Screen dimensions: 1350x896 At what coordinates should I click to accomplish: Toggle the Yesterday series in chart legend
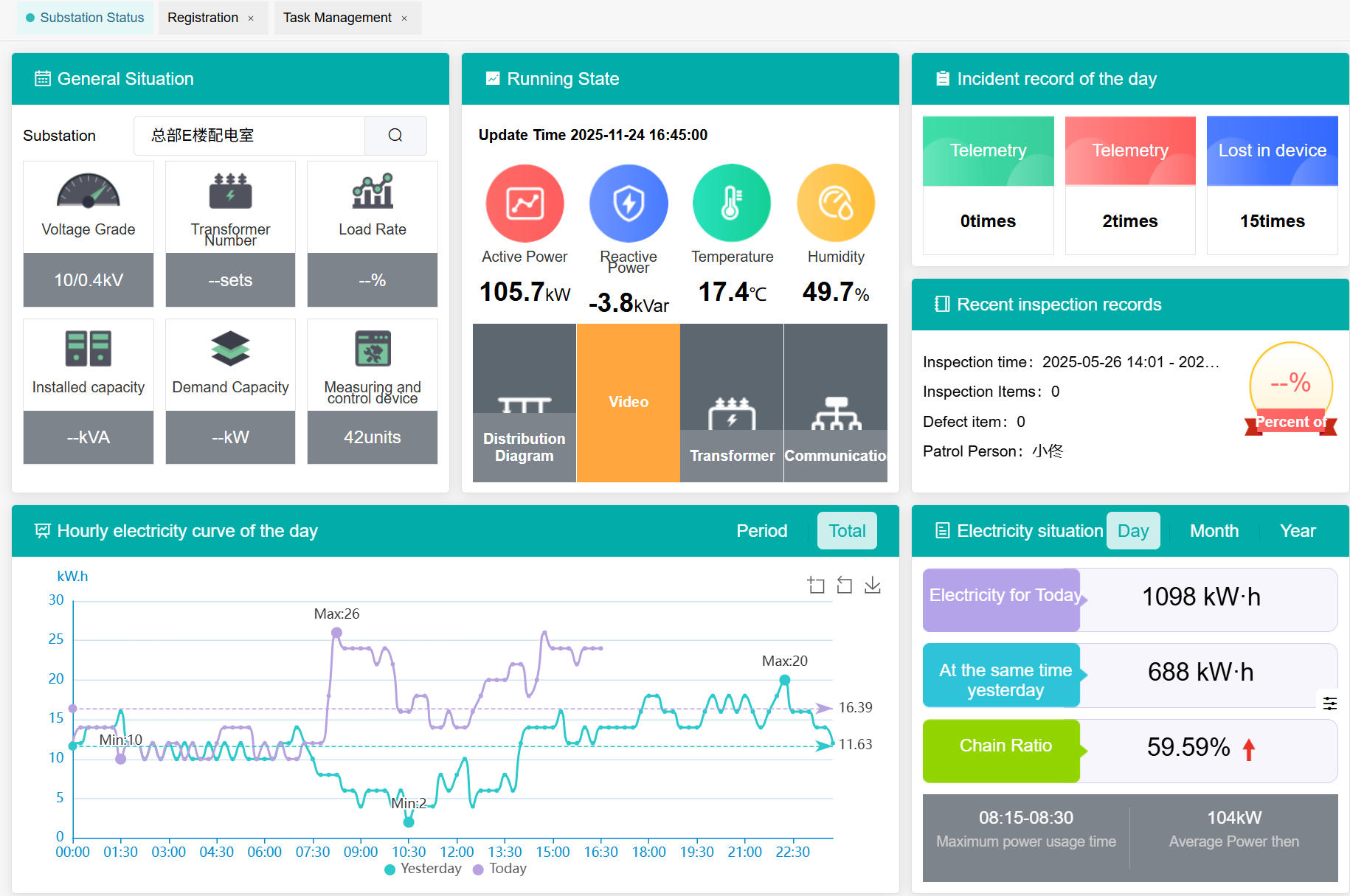(x=423, y=869)
